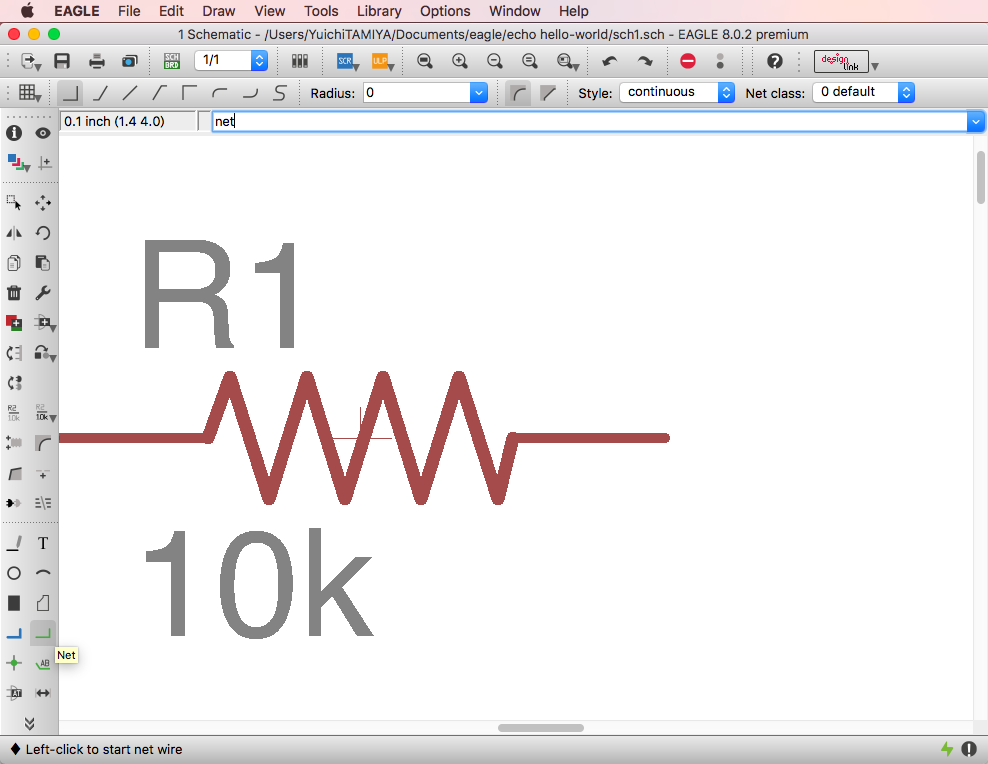
Task: Open the Draw menu
Action: coord(219,11)
